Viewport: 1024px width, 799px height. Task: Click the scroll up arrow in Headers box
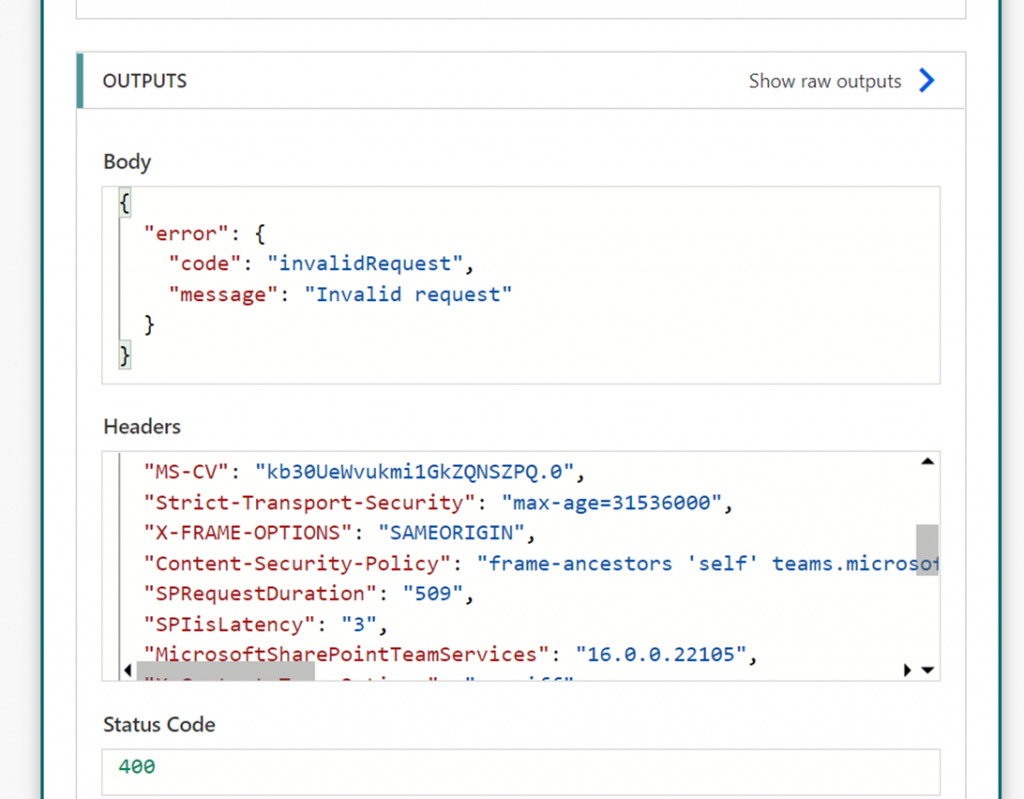926,462
